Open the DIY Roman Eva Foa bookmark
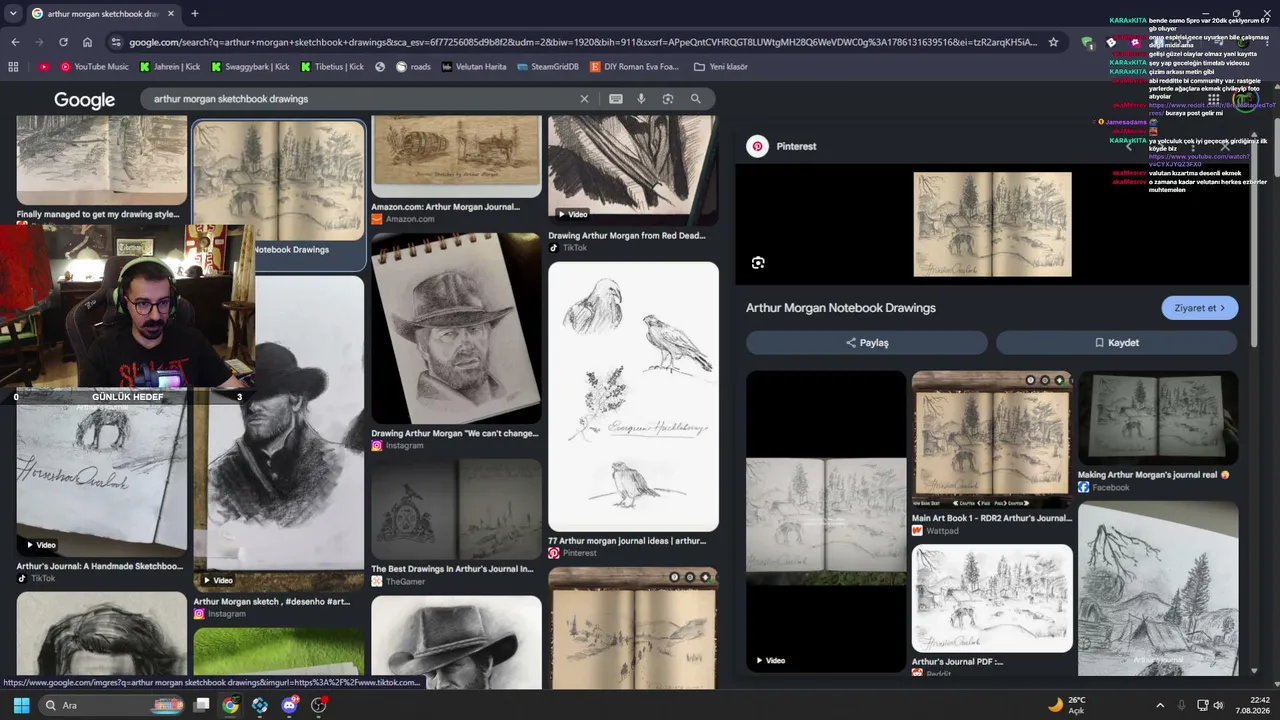The image size is (1280, 720). click(x=634, y=67)
